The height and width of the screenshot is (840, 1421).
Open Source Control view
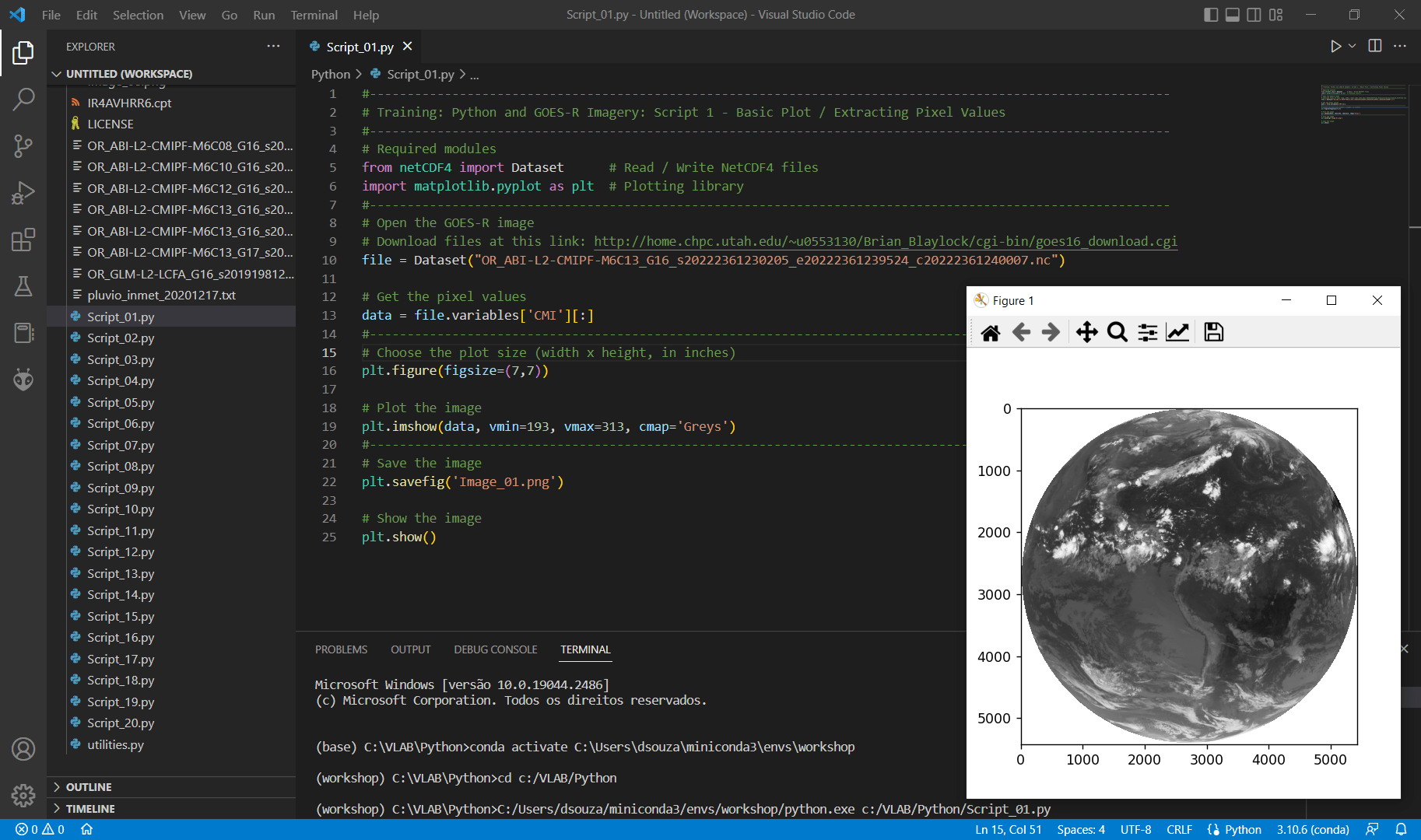[23, 145]
